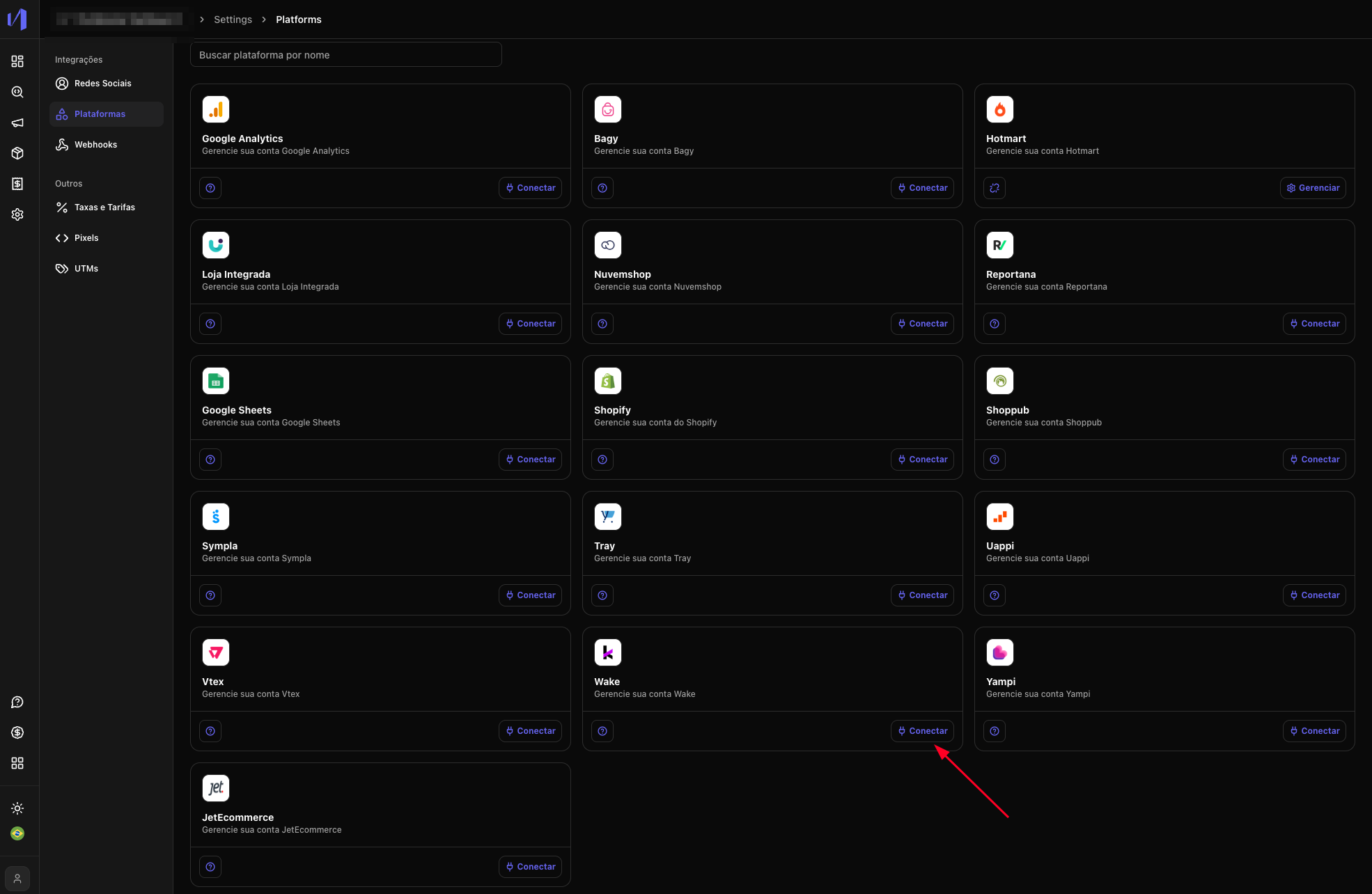Click the Brazil flag language icon
This screenshot has width=1372, height=894.
[x=17, y=833]
